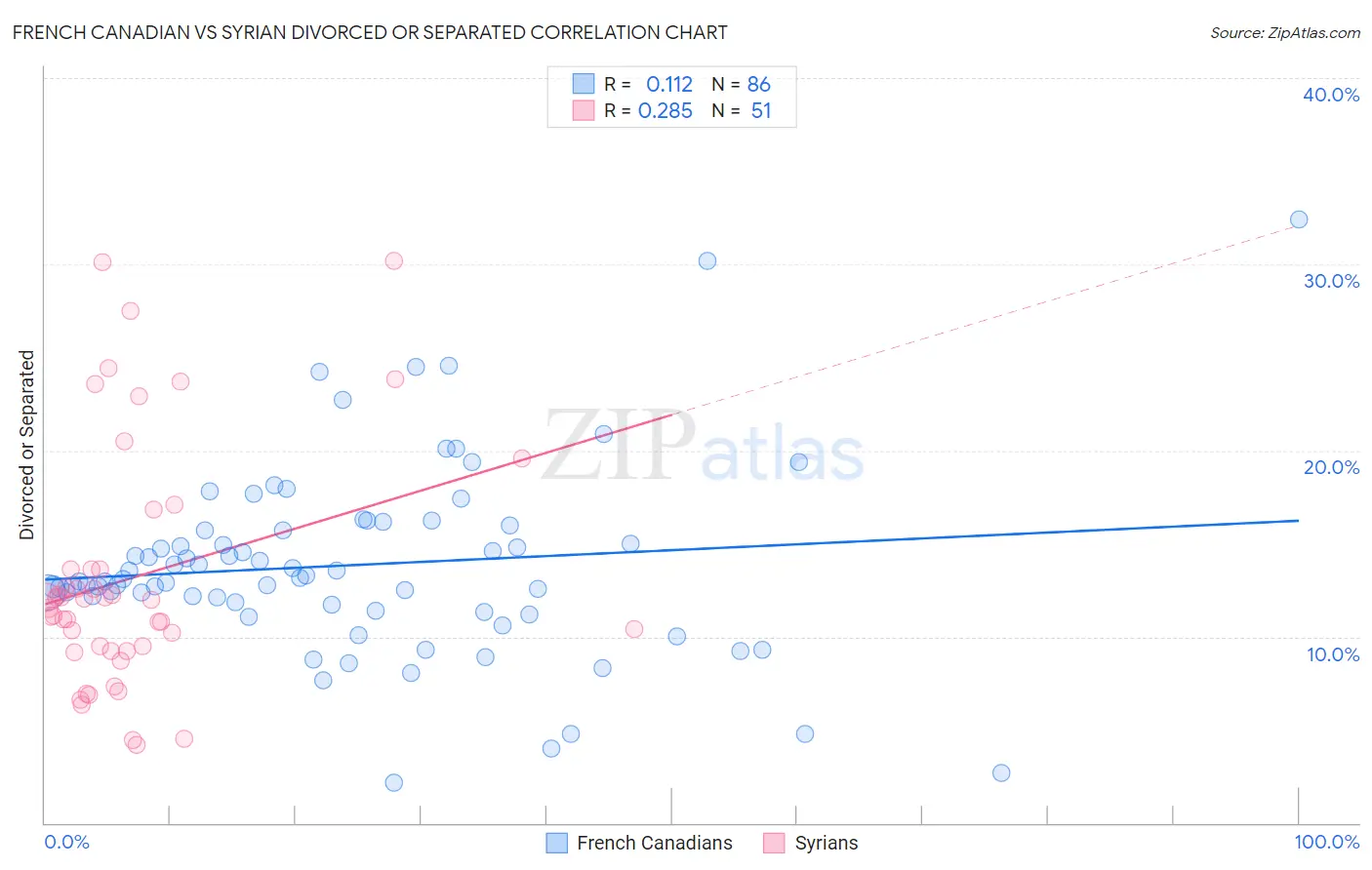This screenshot has height=870, width=1372.
Task: Click the chart title text
Action: (x=370, y=32)
